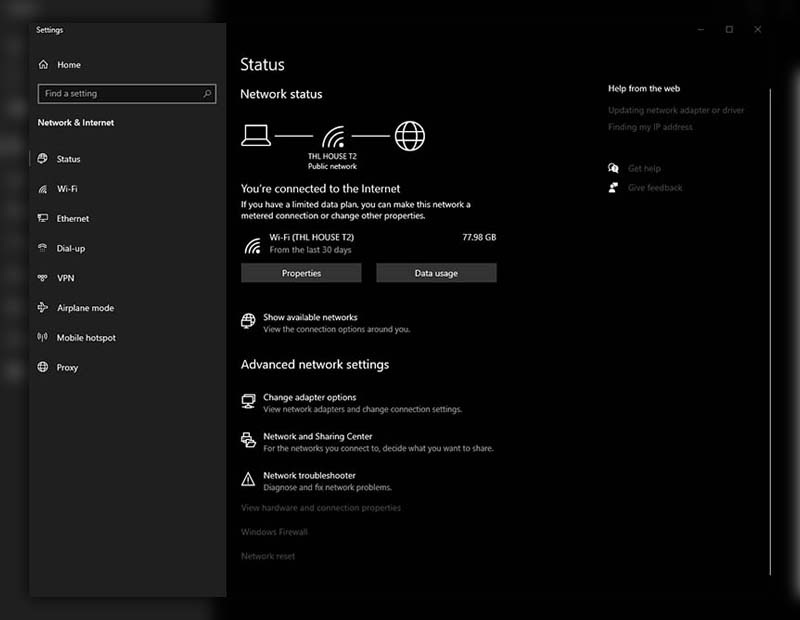Click the 77.98 GB usage value
The width and height of the screenshot is (800, 620).
click(x=479, y=237)
